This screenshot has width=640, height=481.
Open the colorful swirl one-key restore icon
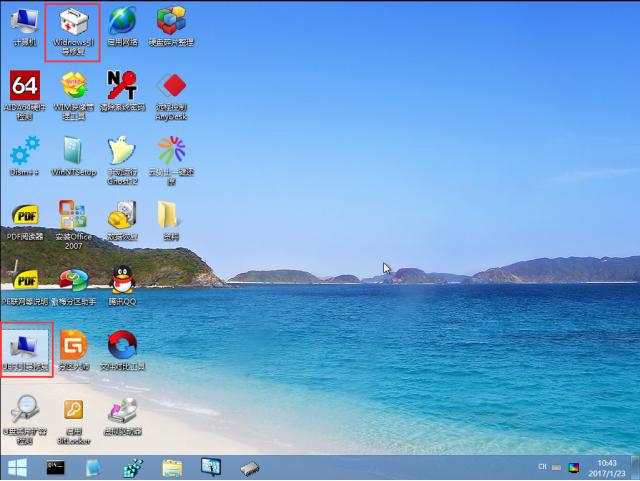171,160
